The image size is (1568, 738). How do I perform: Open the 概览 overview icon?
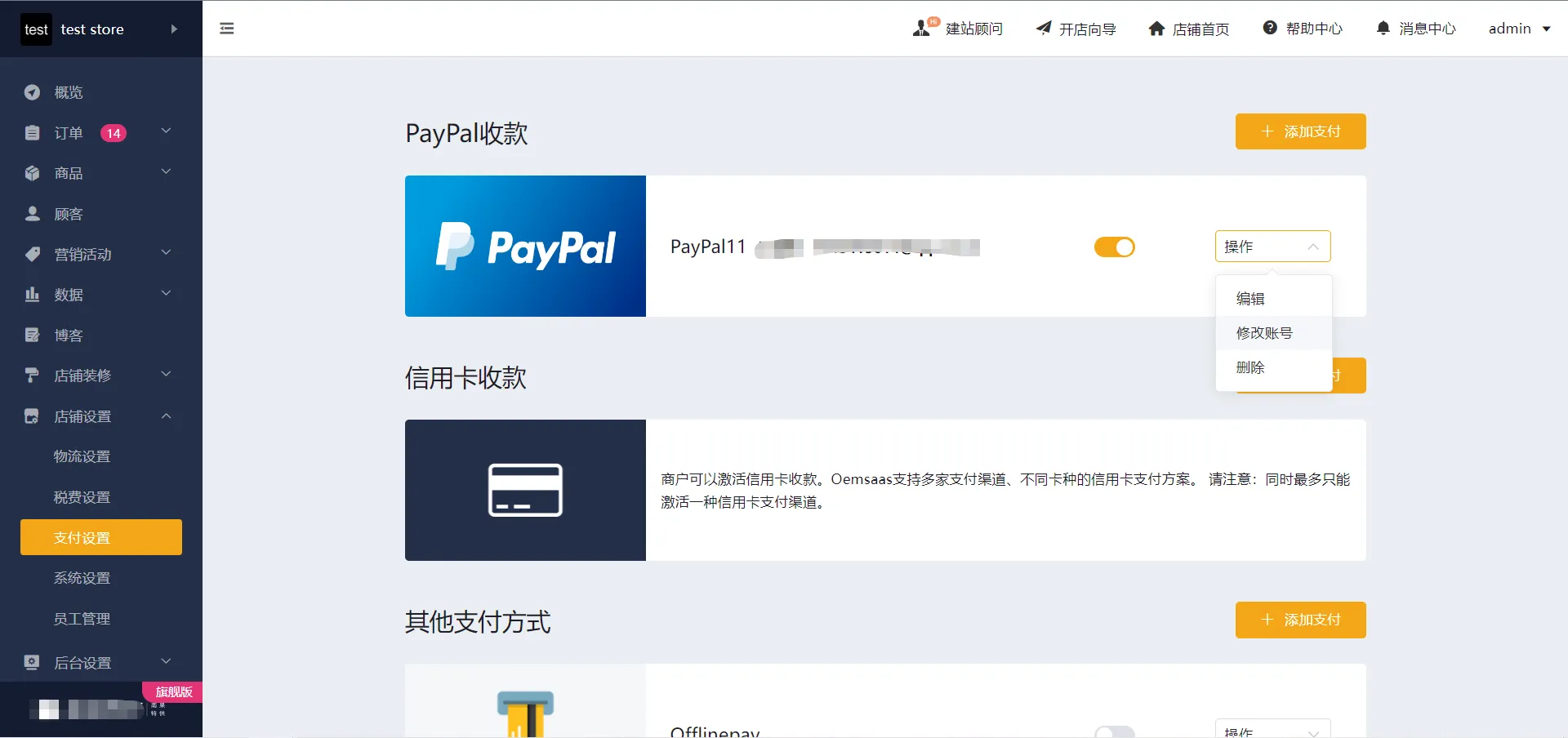(32, 92)
